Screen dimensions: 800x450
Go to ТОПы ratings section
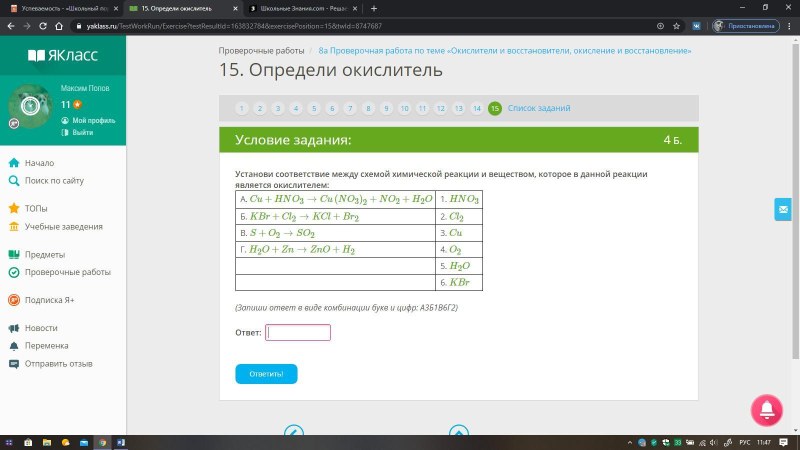coord(36,209)
